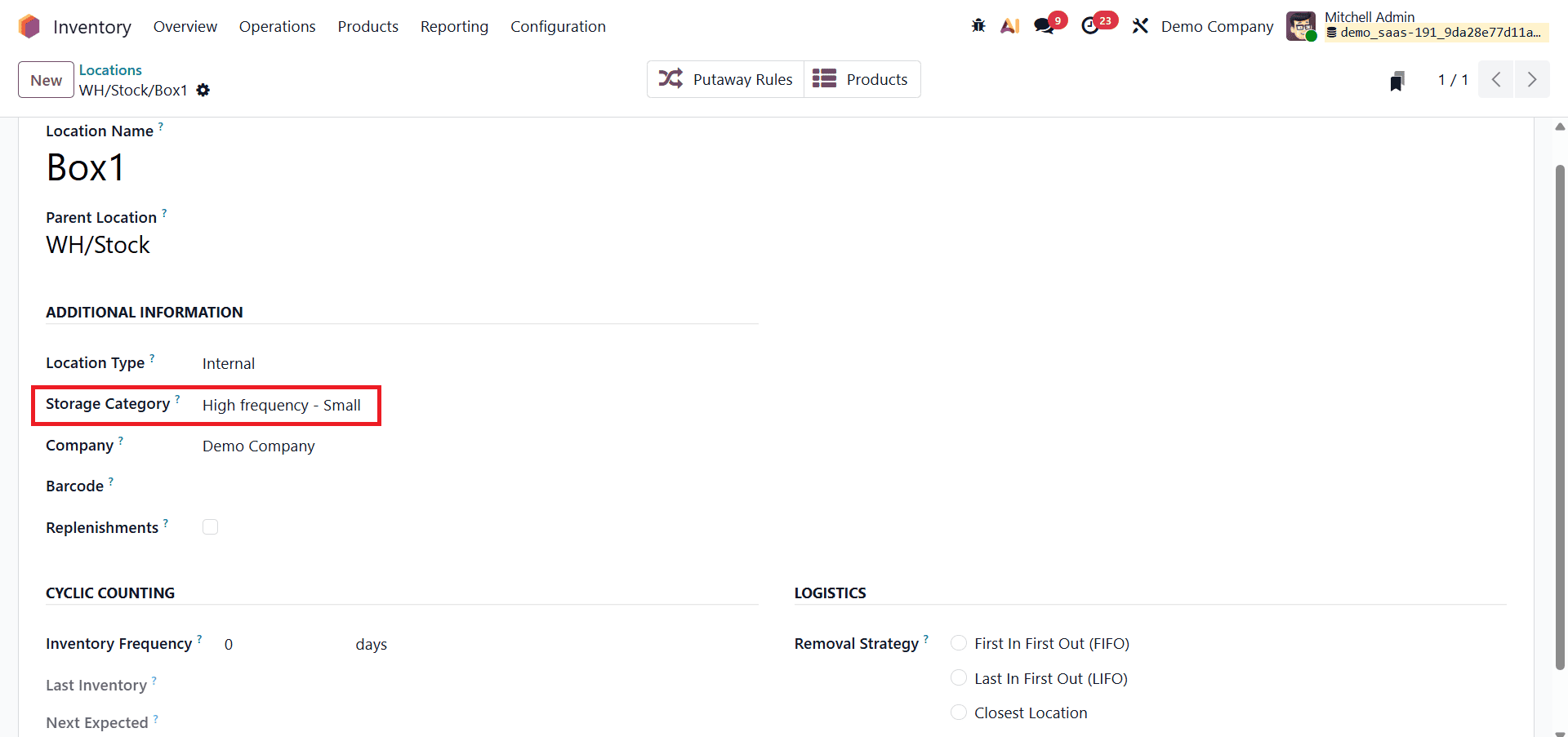This screenshot has width=1568, height=737.
Task: Select First In First Out (FIFO) removal strategy
Action: tap(958, 642)
